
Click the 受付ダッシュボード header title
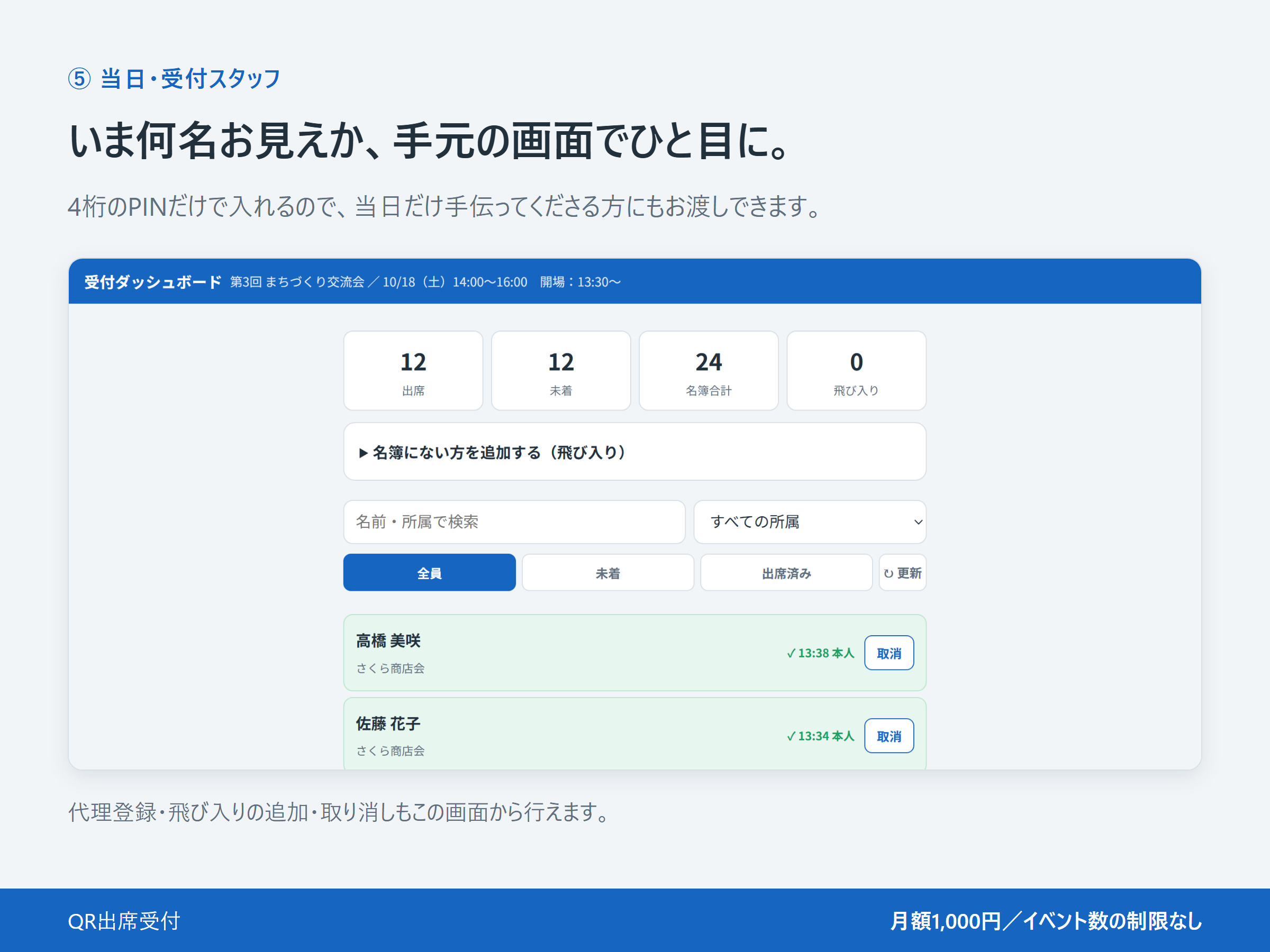153,282
